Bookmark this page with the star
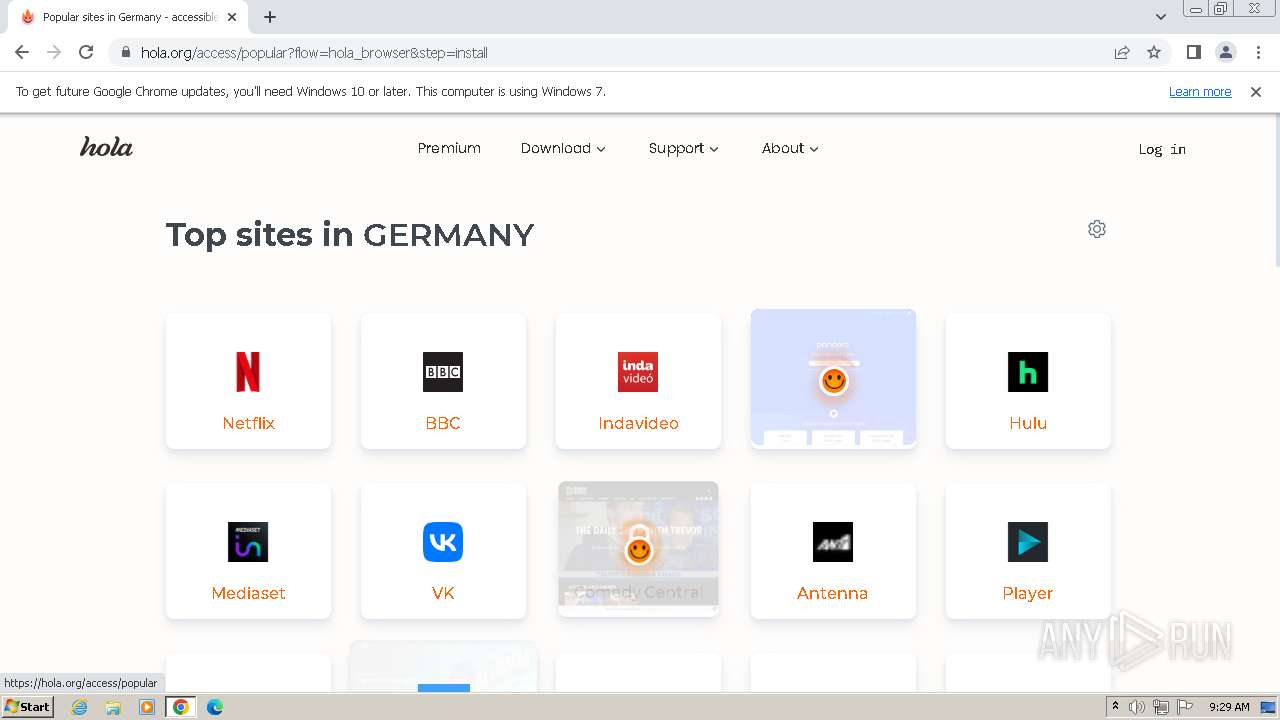The height and width of the screenshot is (720, 1280). coord(1154,52)
